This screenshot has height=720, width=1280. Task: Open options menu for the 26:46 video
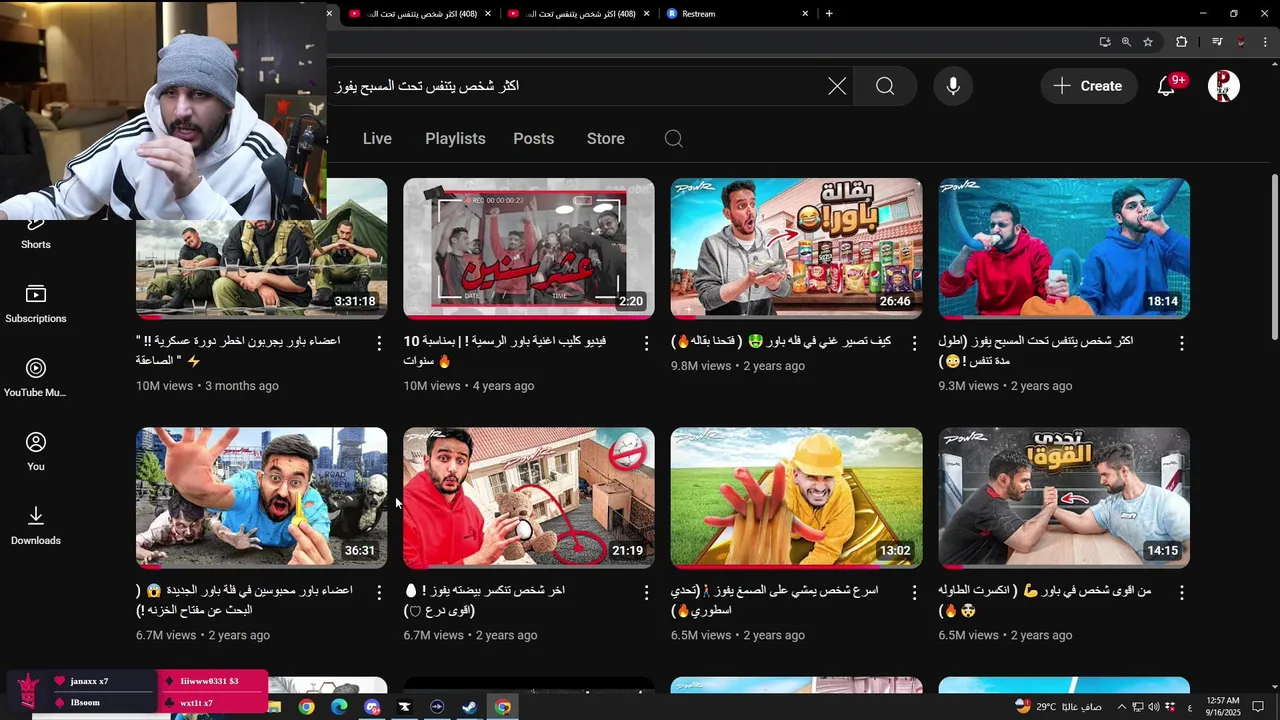(914, 343)
